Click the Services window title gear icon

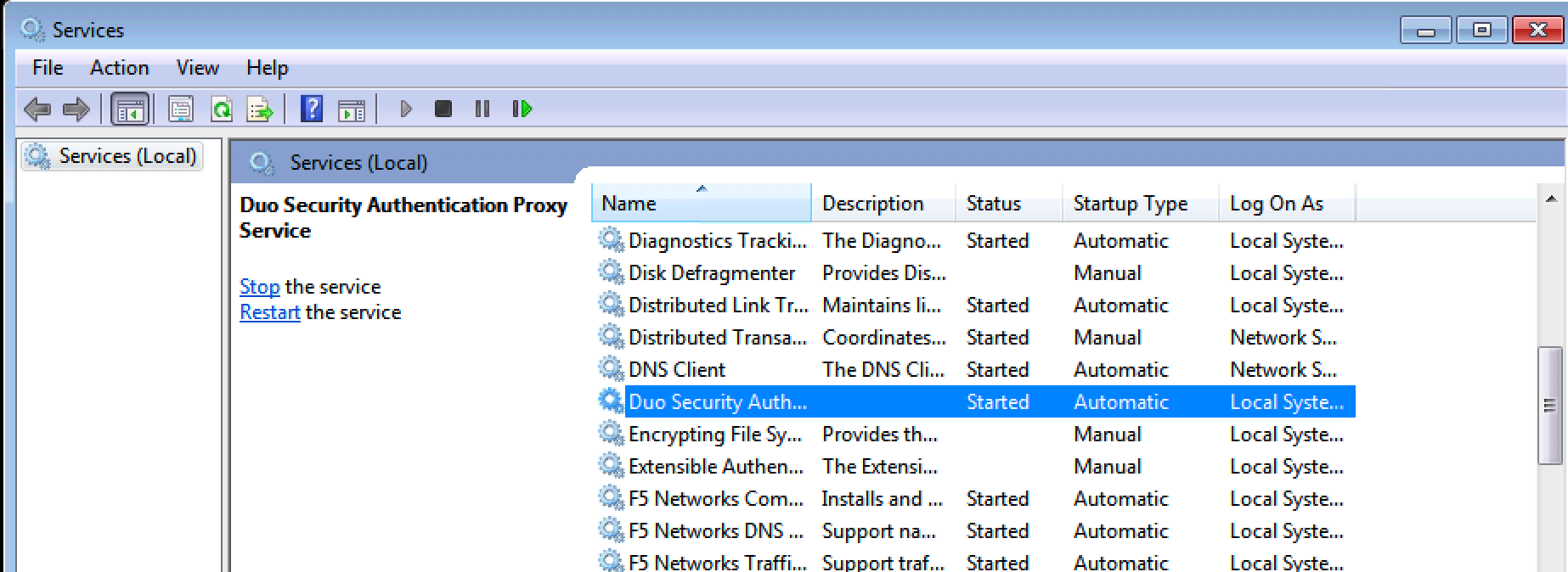tap(32, 30)
